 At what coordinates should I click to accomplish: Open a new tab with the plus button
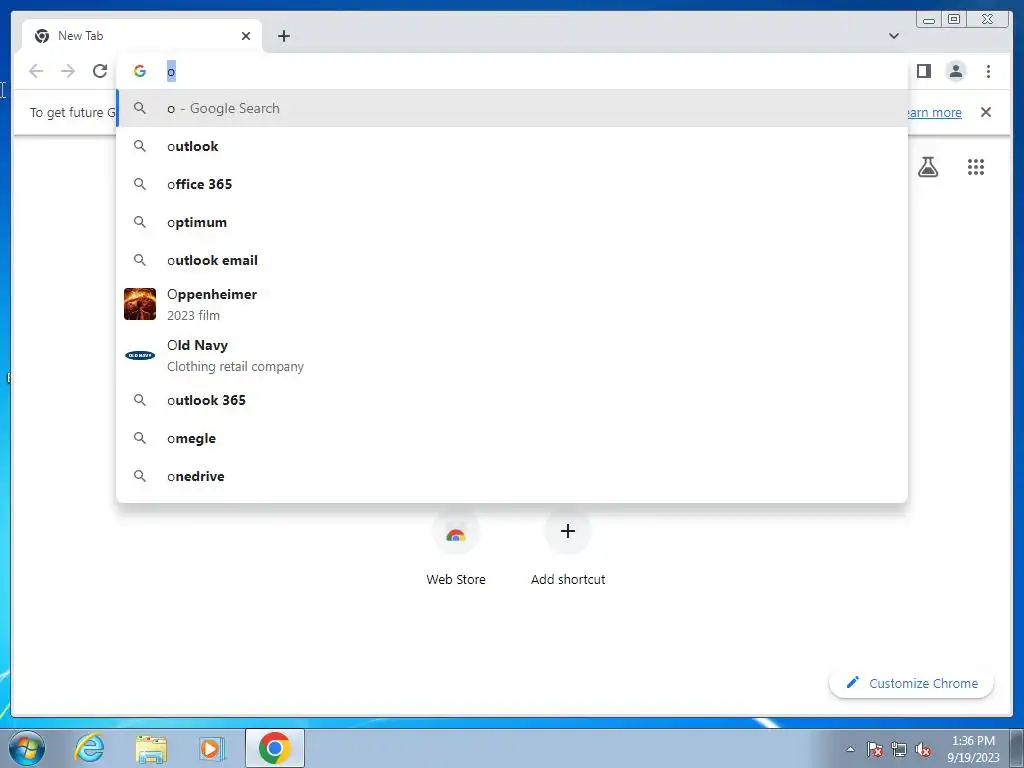[283, 36]
